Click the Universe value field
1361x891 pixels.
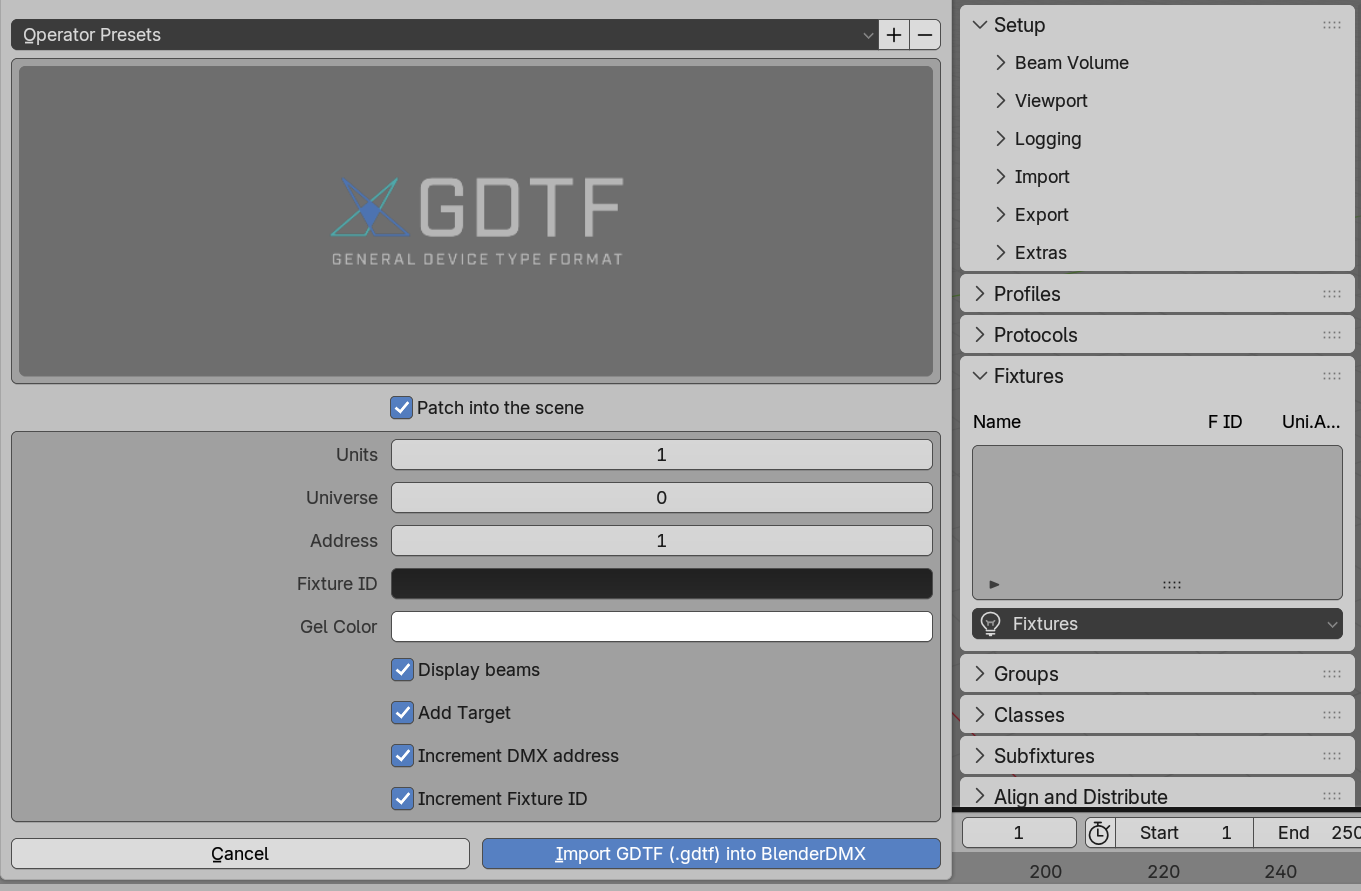click(661, 498)
